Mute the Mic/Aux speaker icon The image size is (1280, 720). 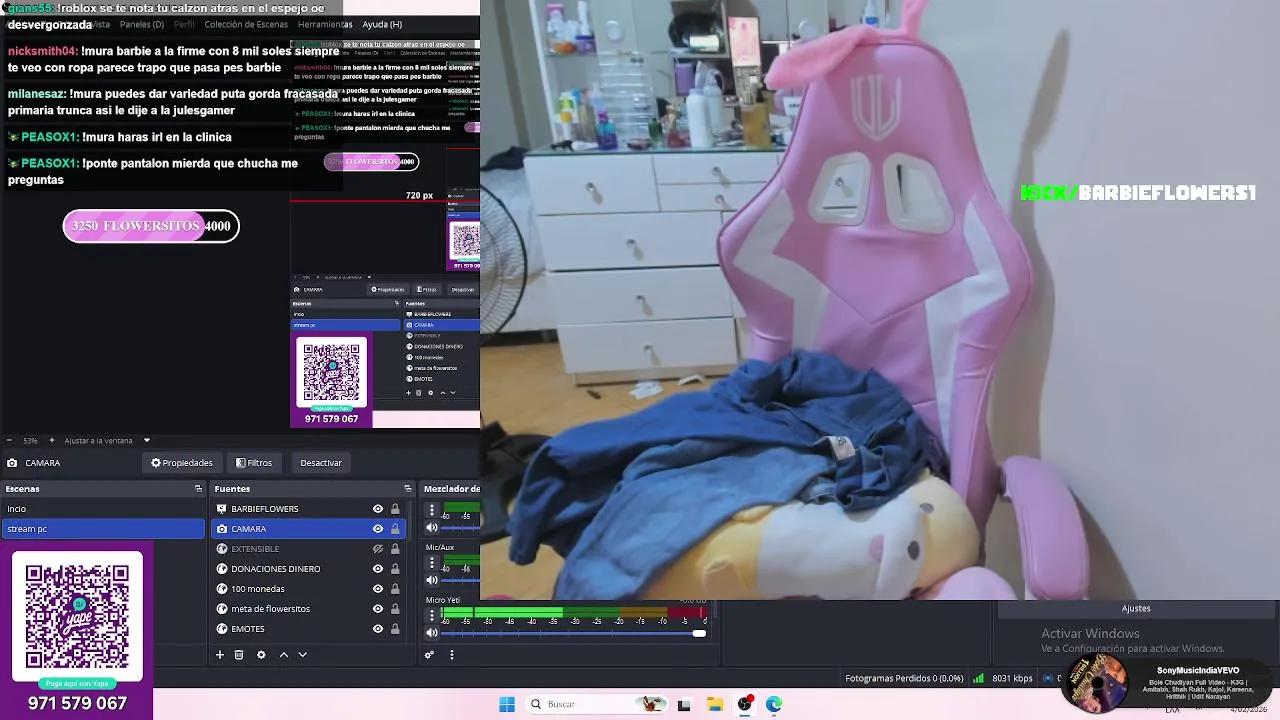pyautogui.click(x=432, y=580)
